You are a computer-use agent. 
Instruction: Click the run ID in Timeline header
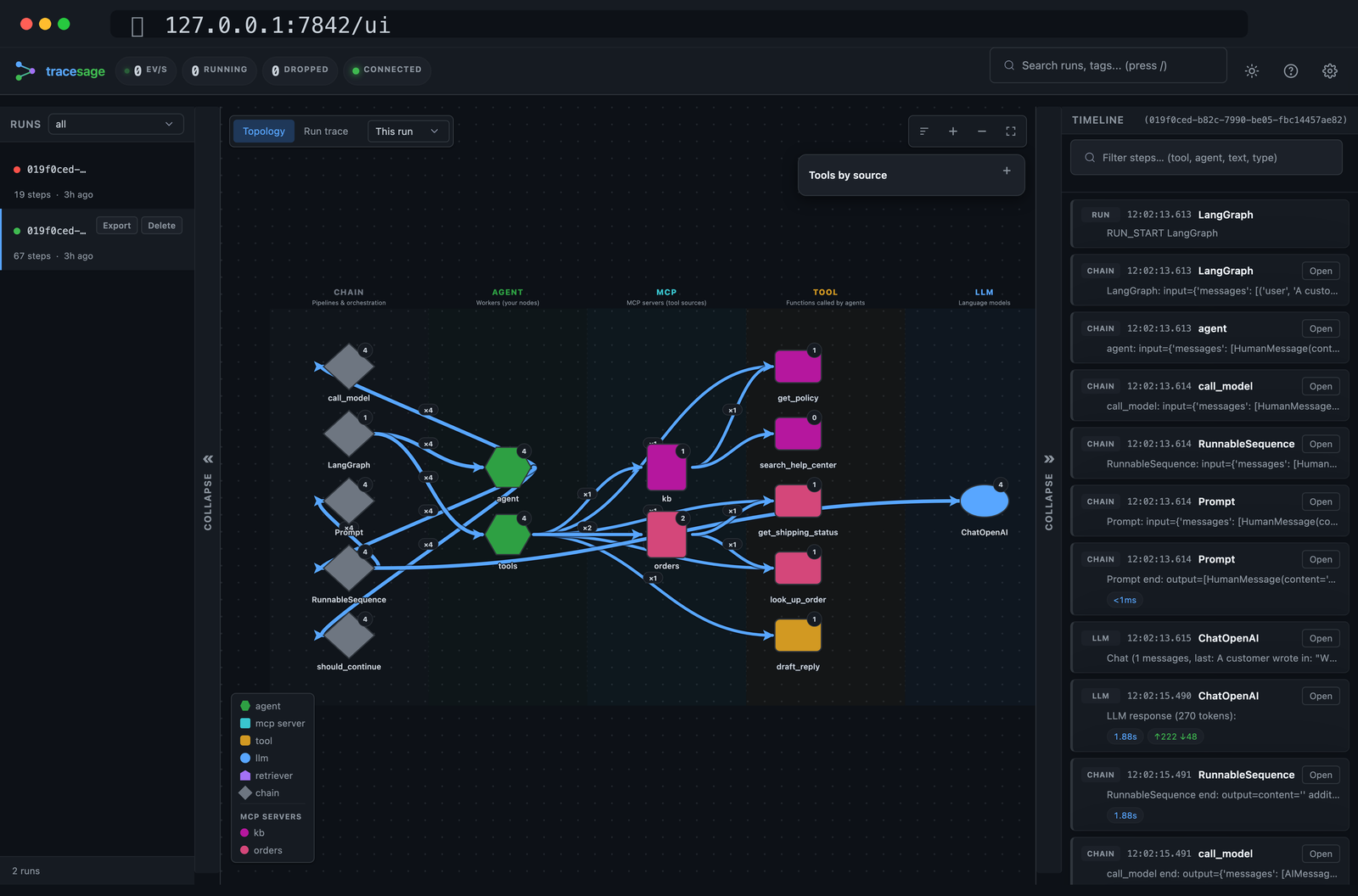(x=1245, y=120)
